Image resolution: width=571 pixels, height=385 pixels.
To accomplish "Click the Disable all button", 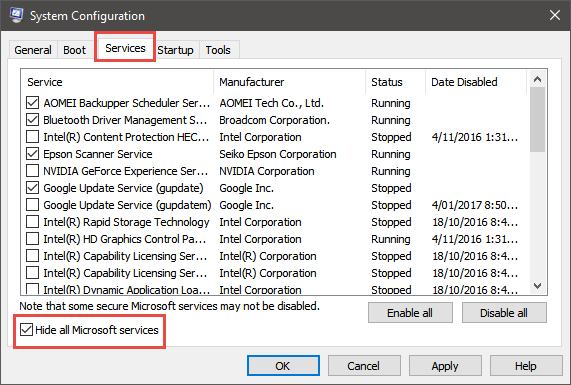I will coord(504,313).
